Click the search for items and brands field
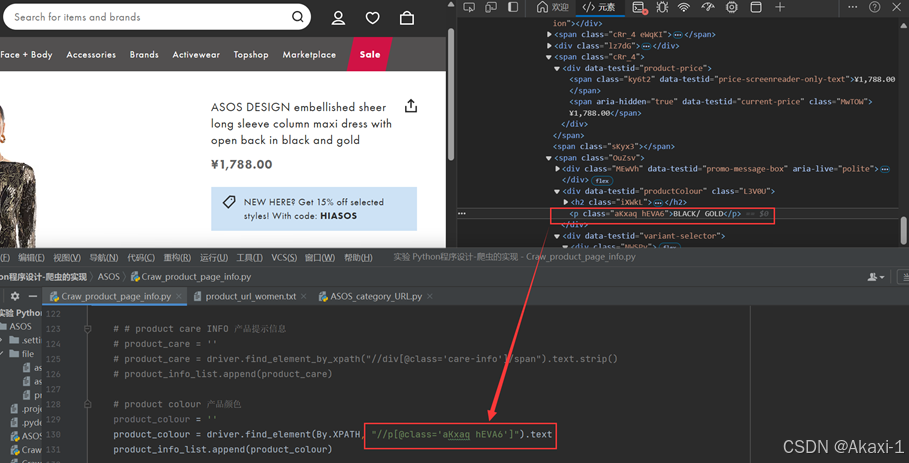The height and width of the screenshot is (463, 909). [157, 17]
